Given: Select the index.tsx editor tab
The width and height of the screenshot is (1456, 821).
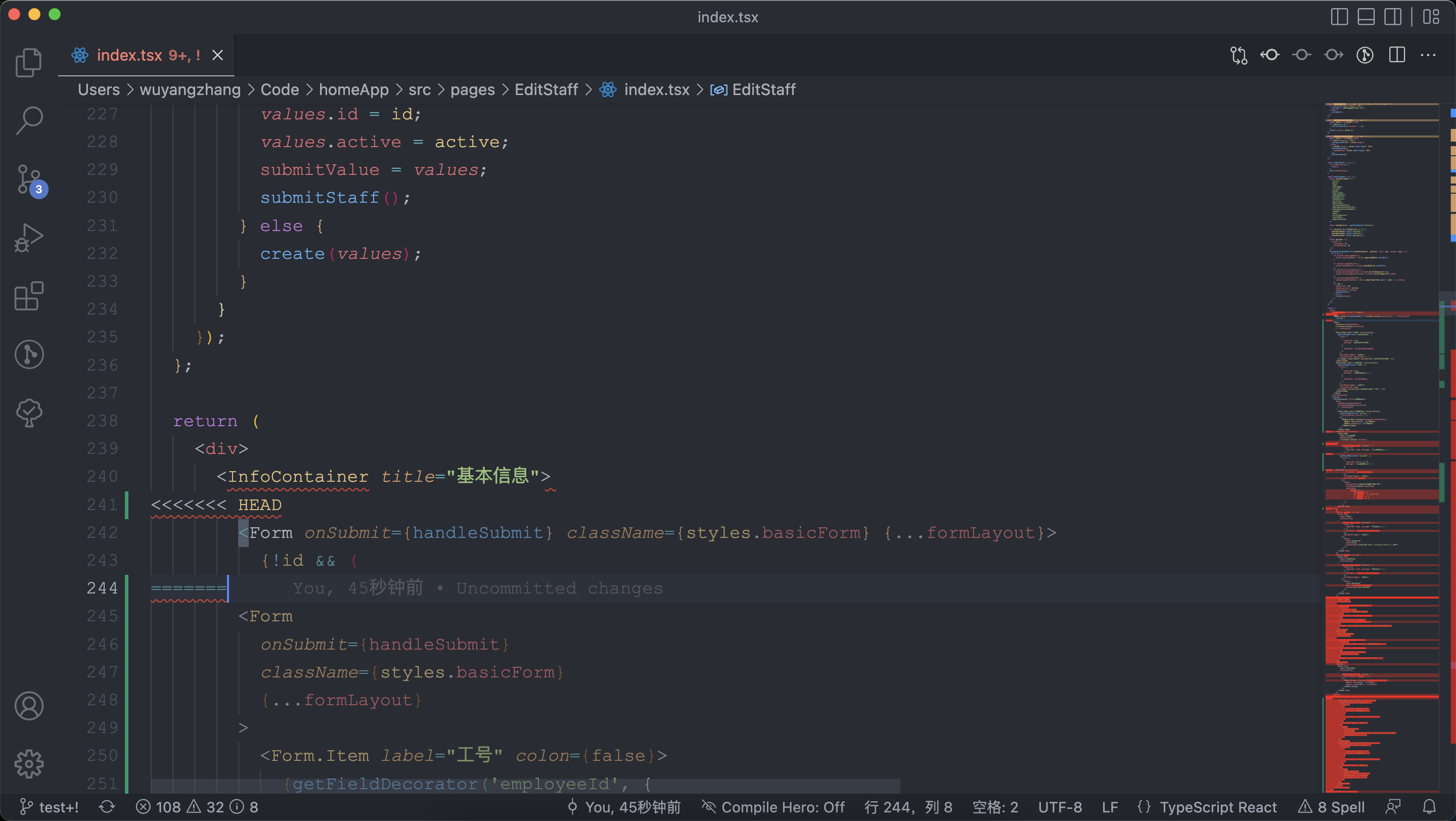Looking at the screenshot, I should [x=135, y=55].
